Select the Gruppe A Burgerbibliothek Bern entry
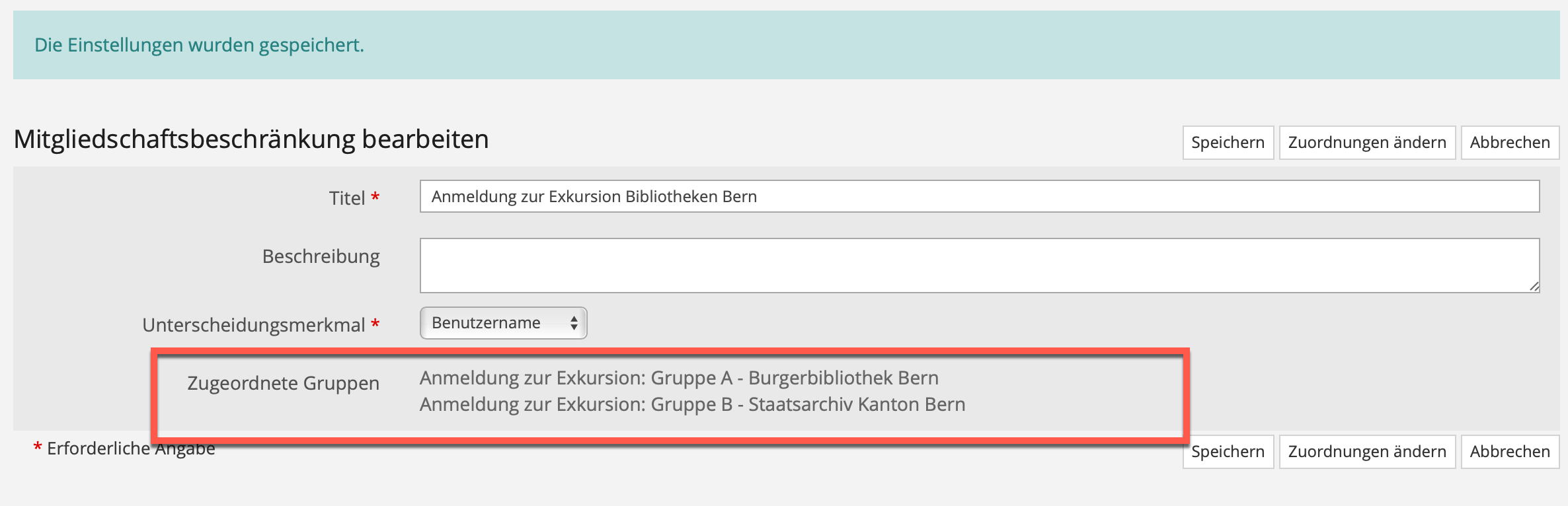This screenshot has width=1568, height=506. coord(679,378)
